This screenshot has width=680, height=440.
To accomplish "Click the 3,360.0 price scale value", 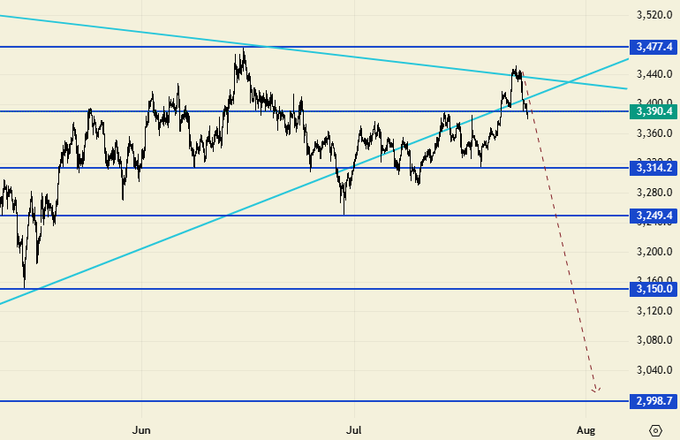I will [654, 133].
